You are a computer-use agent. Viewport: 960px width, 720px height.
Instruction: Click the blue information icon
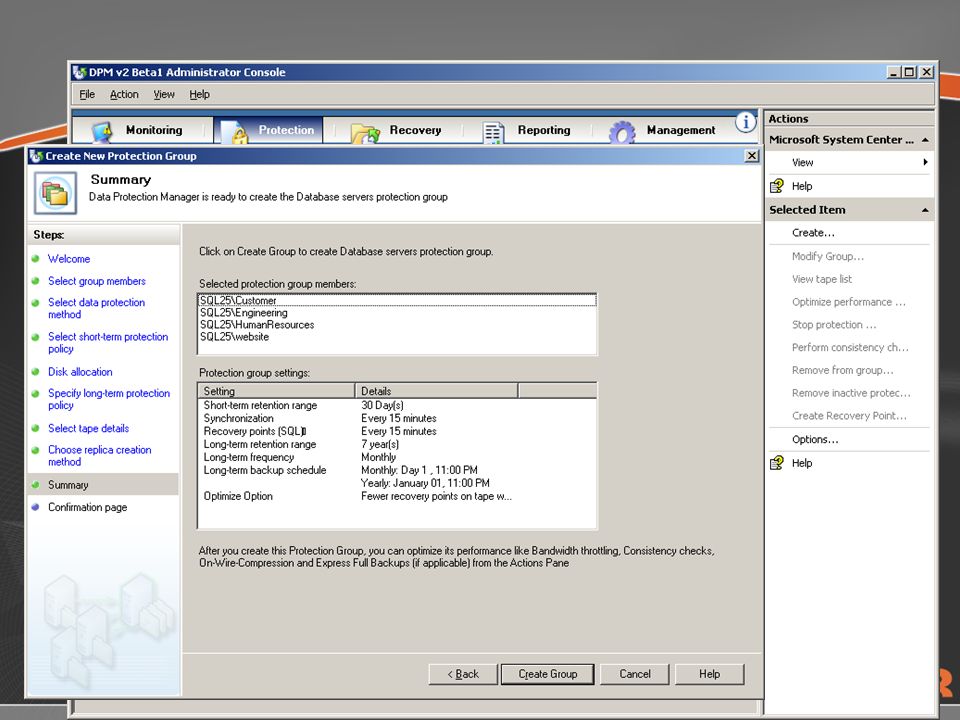(746, 122)
